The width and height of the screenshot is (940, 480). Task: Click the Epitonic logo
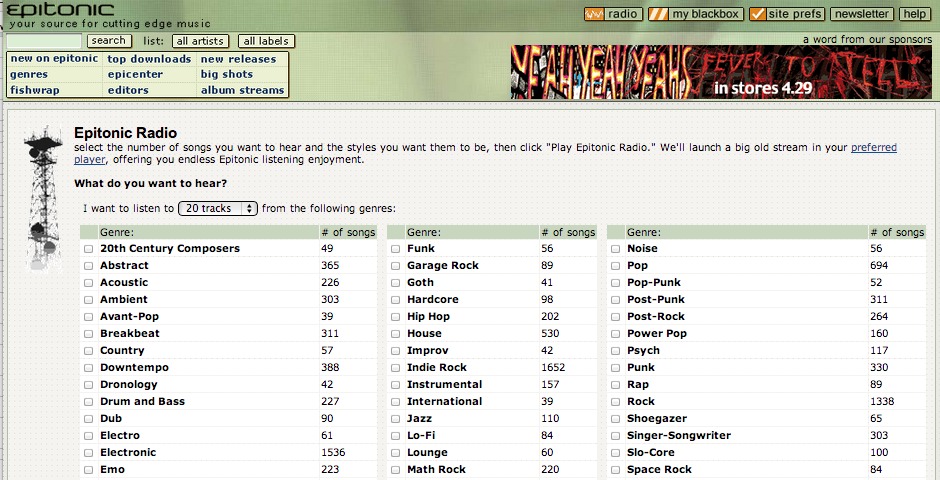coord(60,10)
